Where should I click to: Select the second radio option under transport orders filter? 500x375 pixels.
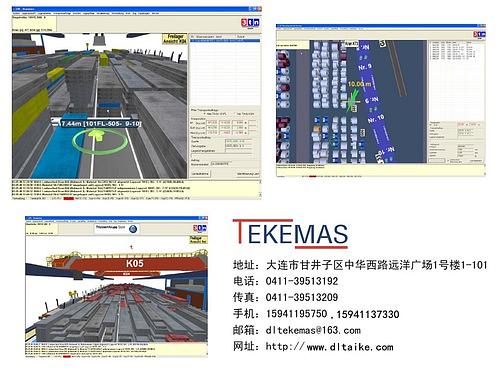click(234, 114)
